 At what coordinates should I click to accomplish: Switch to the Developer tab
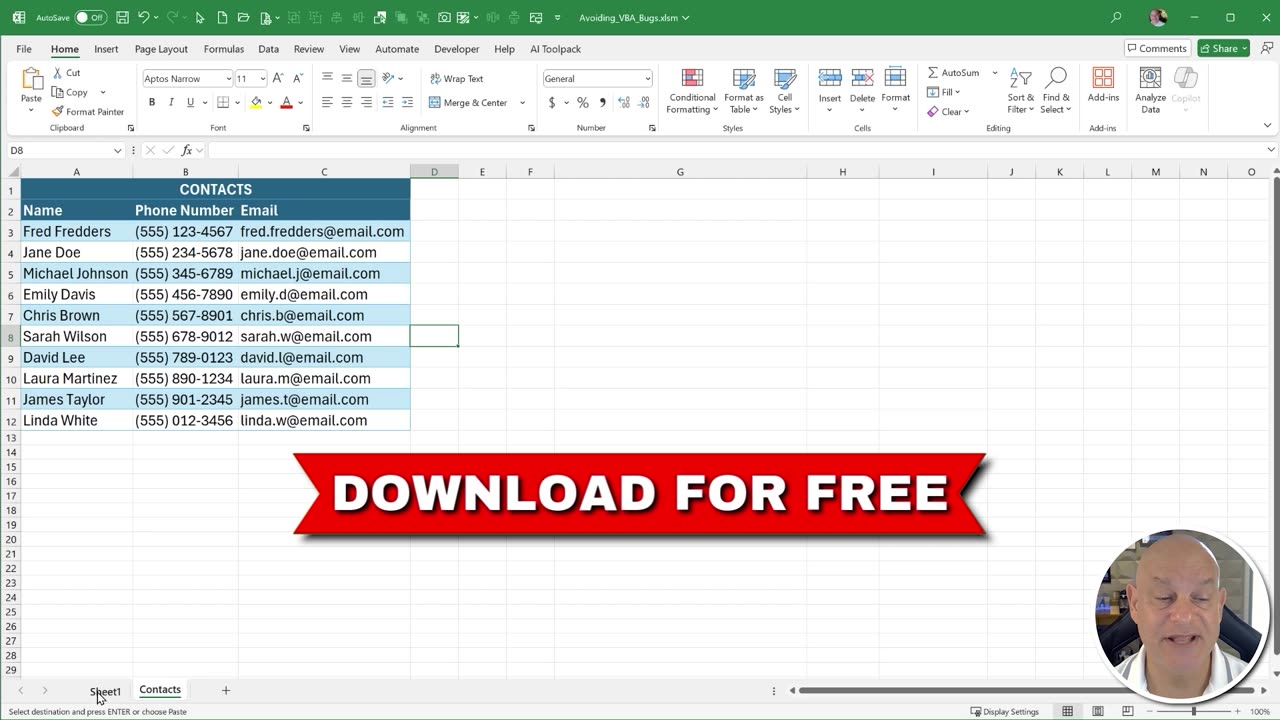pos(456,49)
